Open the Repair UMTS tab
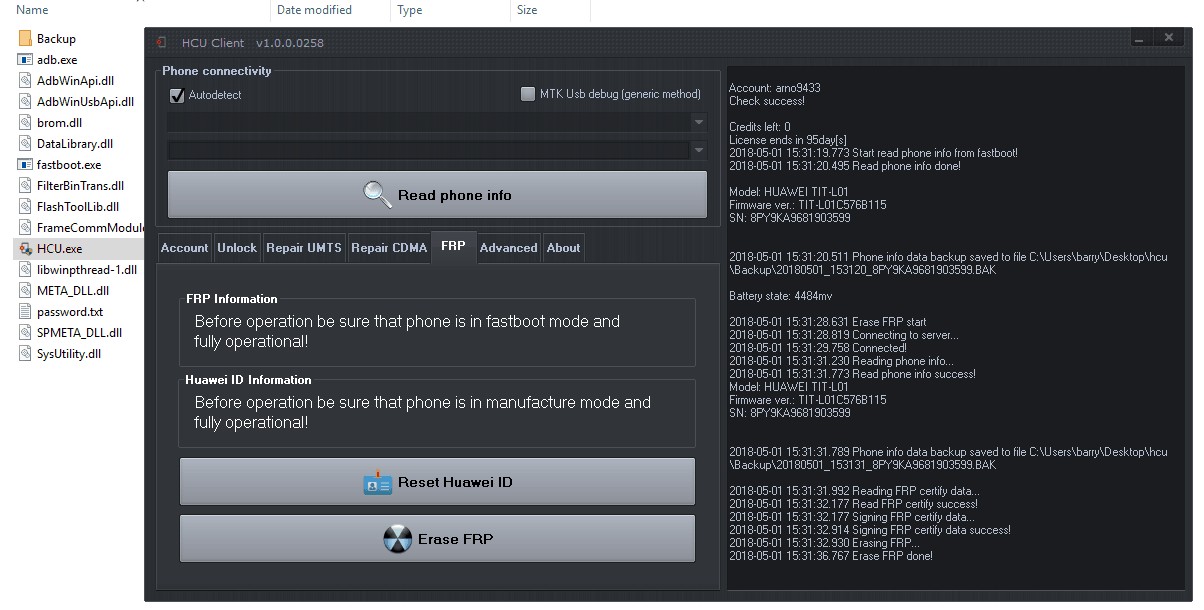The image size is (1204, 610). pyautogui.click(x=304, y=248)
